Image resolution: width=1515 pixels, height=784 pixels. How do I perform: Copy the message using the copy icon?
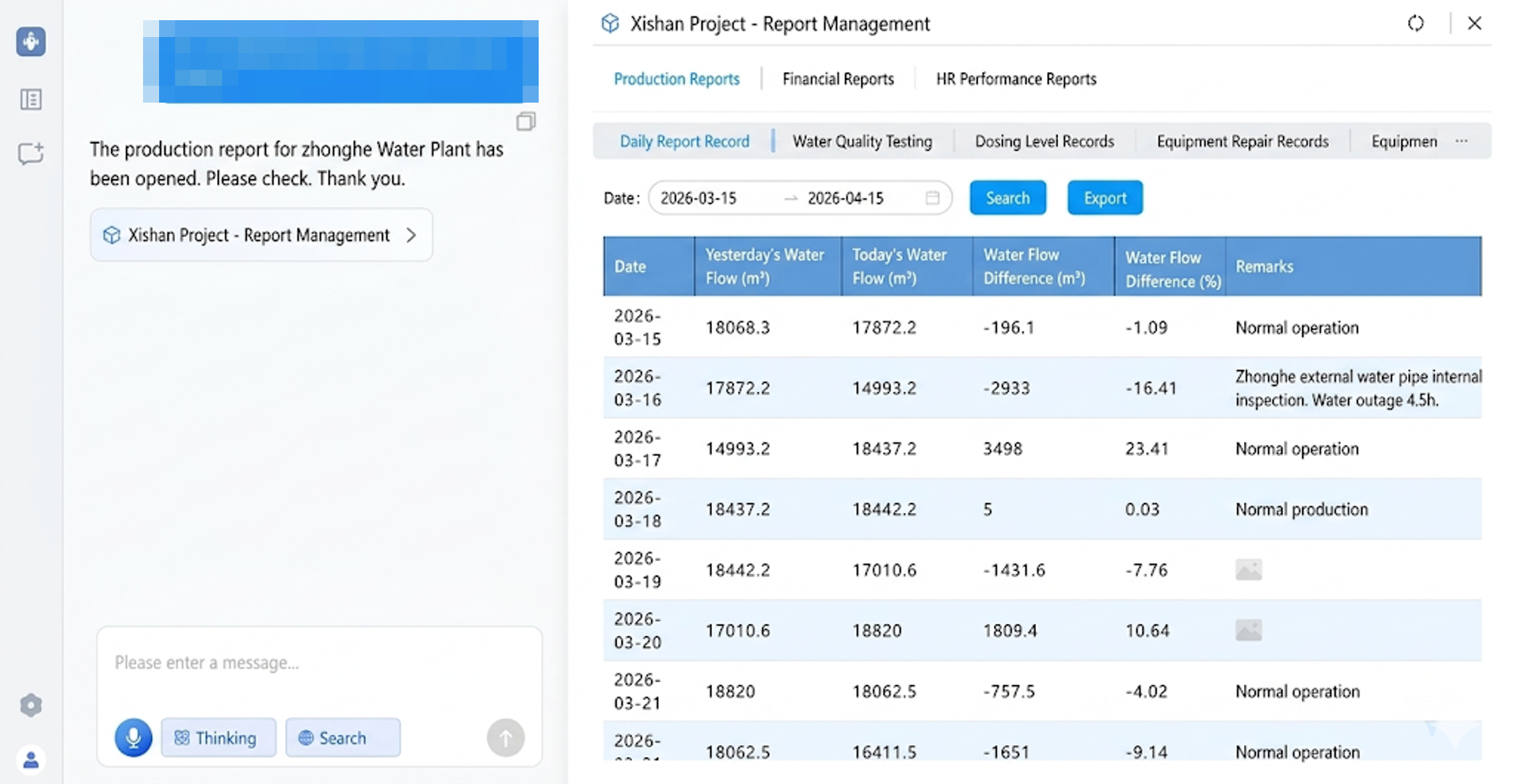pyautogui.click(x=526, y=121)
